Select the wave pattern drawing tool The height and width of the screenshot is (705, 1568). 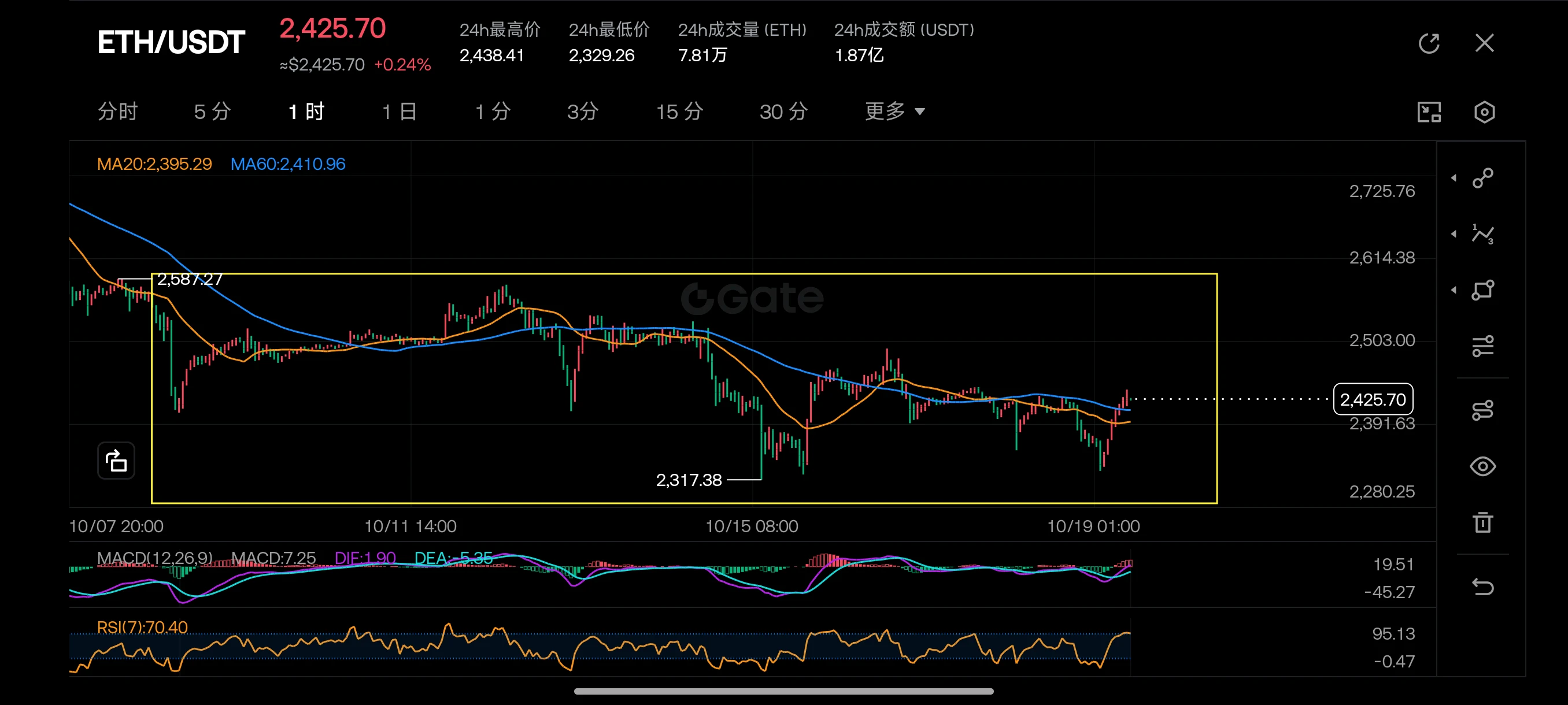(1483, 234)
